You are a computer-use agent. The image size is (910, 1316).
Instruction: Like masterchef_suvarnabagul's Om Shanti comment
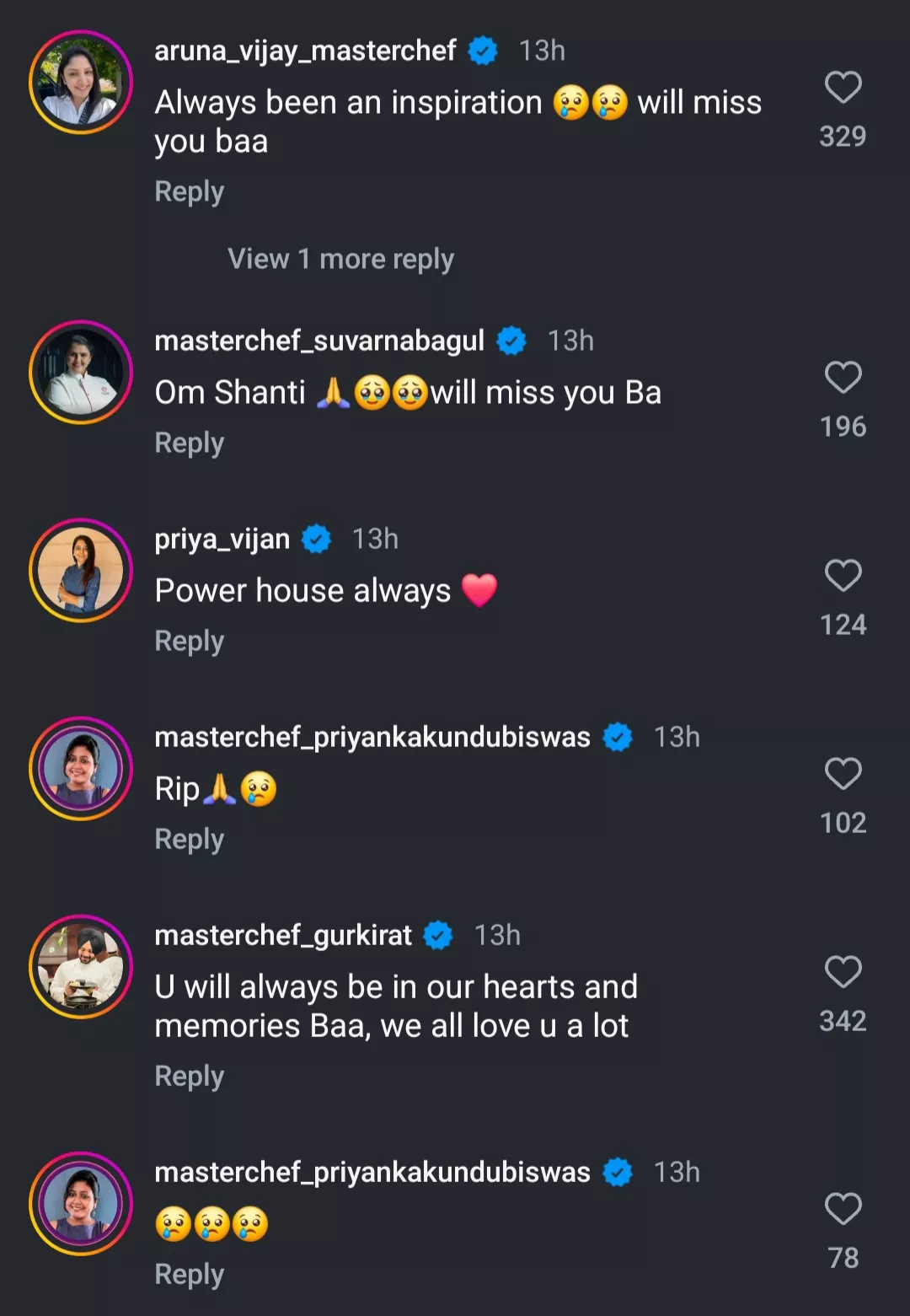[x=843, y=378]
